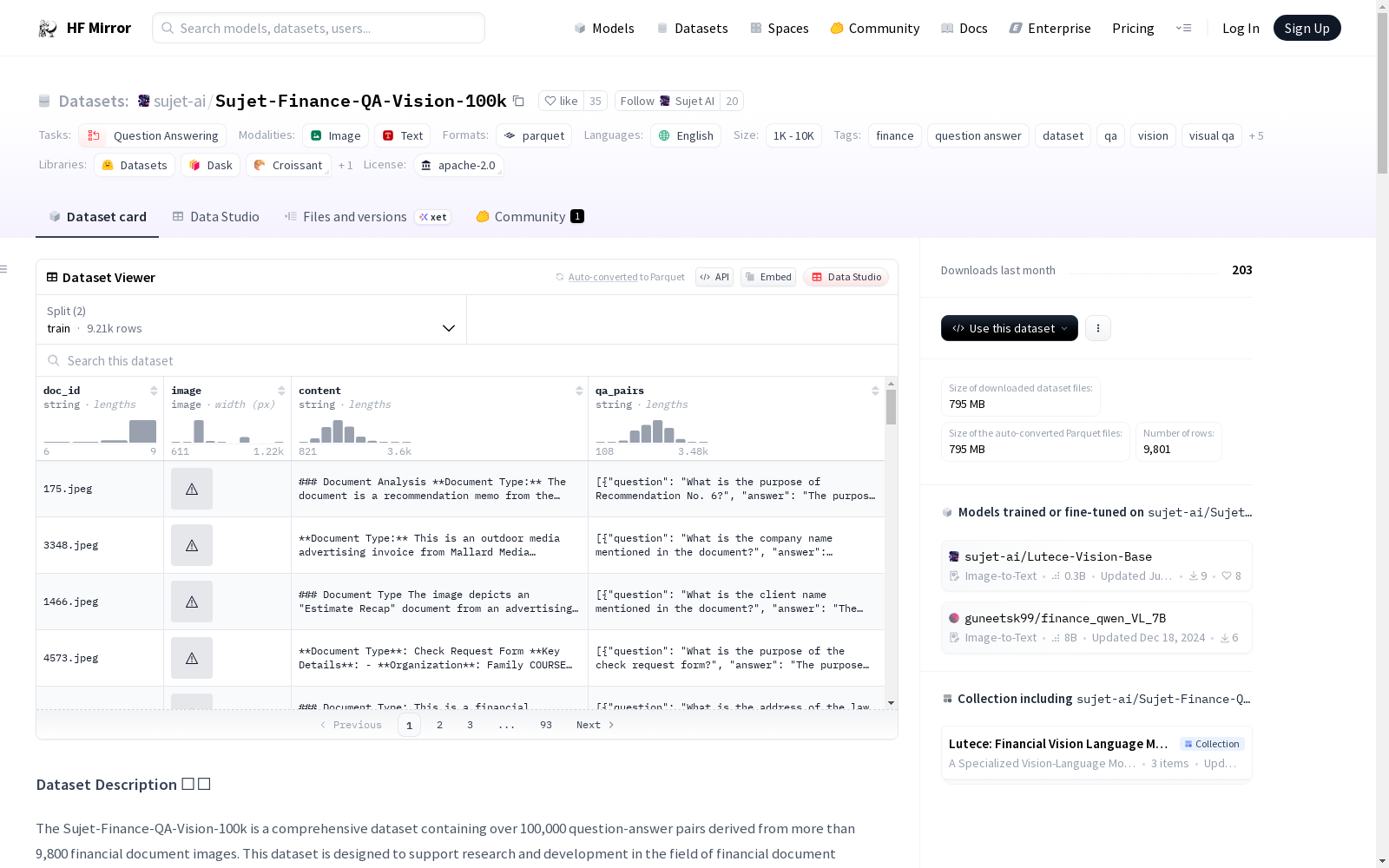Select the apache-2.0 license tag
This screenshot has height=868, width=1389.
[x=458, y=165]
